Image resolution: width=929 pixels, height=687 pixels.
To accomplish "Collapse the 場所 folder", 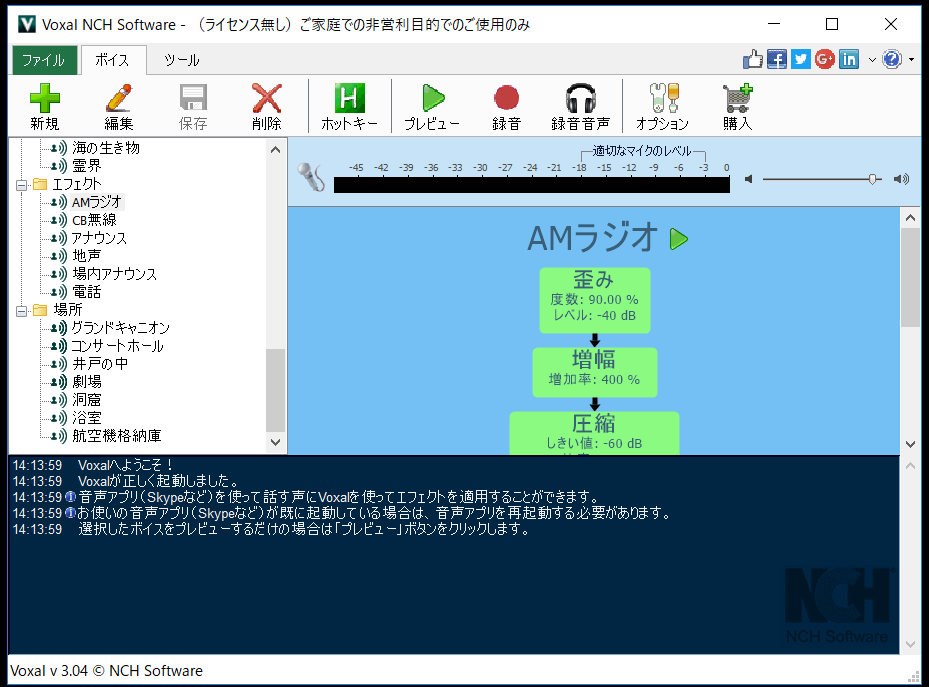I will [21, 311].
